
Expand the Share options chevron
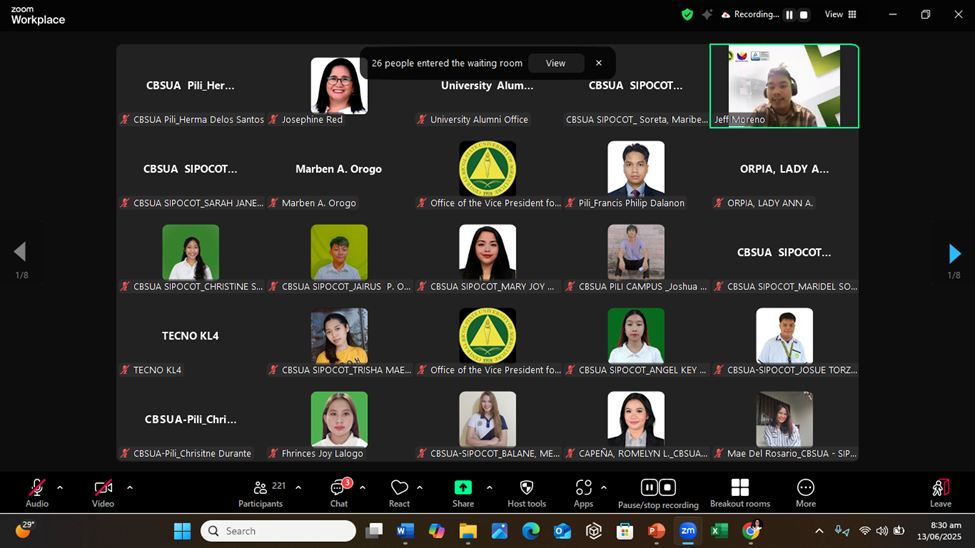489,488
